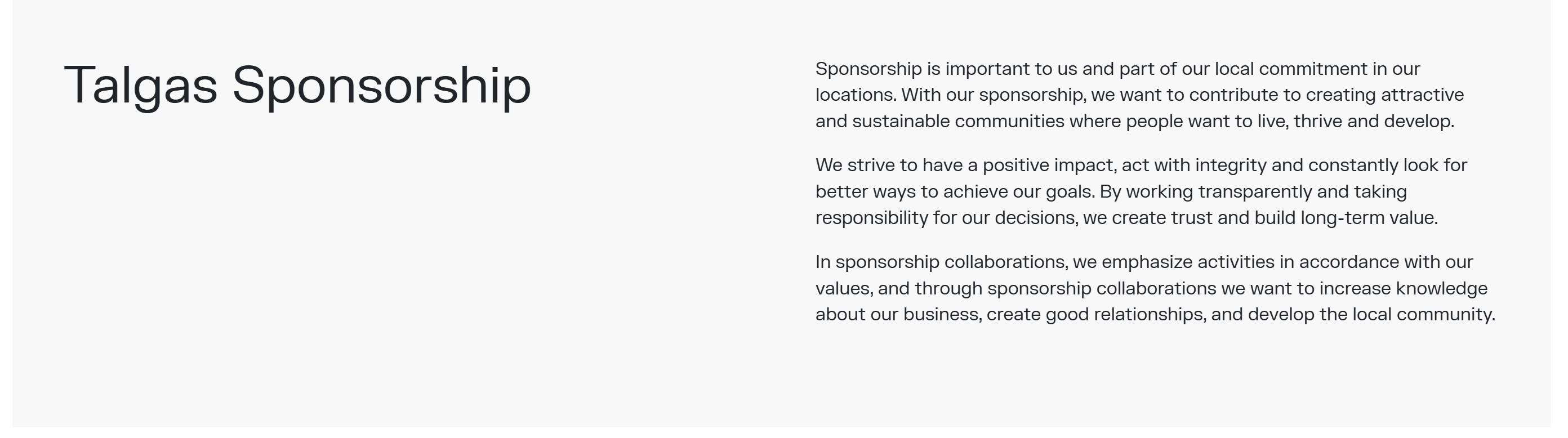
Task: Click the word Talgas in the heading
Action: 141,86
